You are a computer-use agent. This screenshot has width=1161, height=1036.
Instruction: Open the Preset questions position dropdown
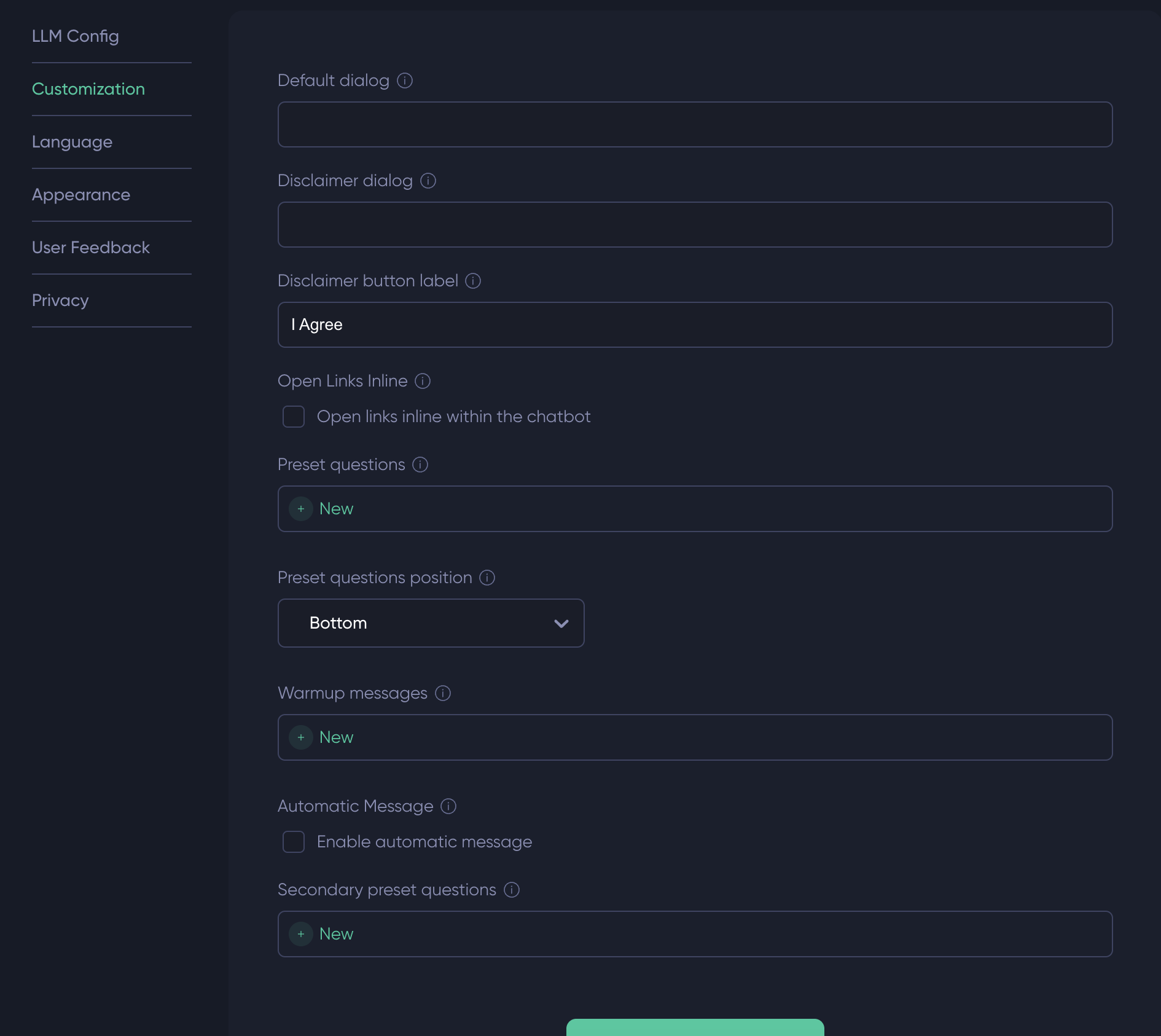click(x=431, y=623)
